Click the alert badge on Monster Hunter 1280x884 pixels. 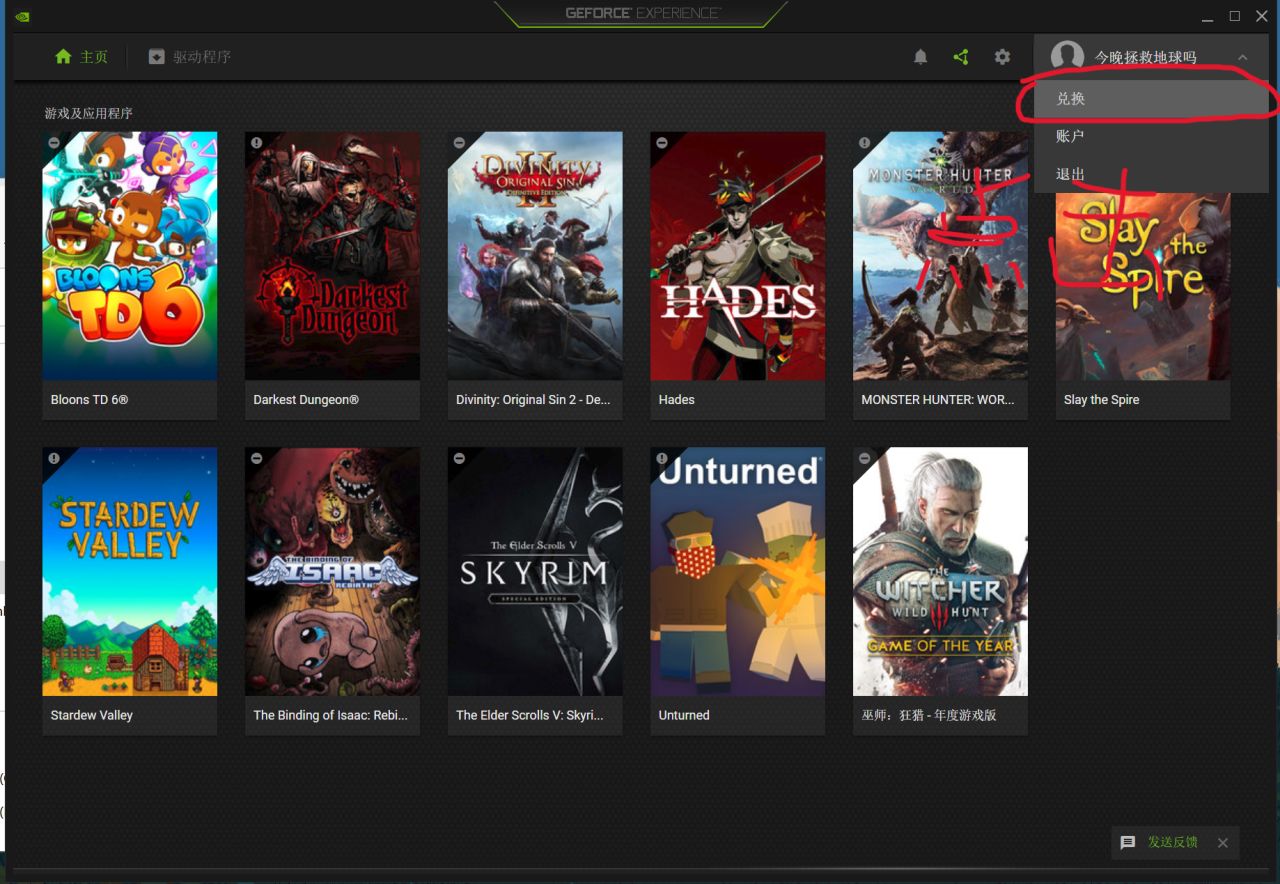click(x=865, y=143)
